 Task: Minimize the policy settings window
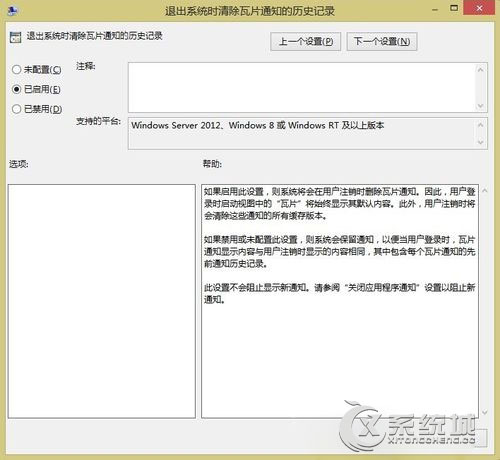(x=435, y=10)
